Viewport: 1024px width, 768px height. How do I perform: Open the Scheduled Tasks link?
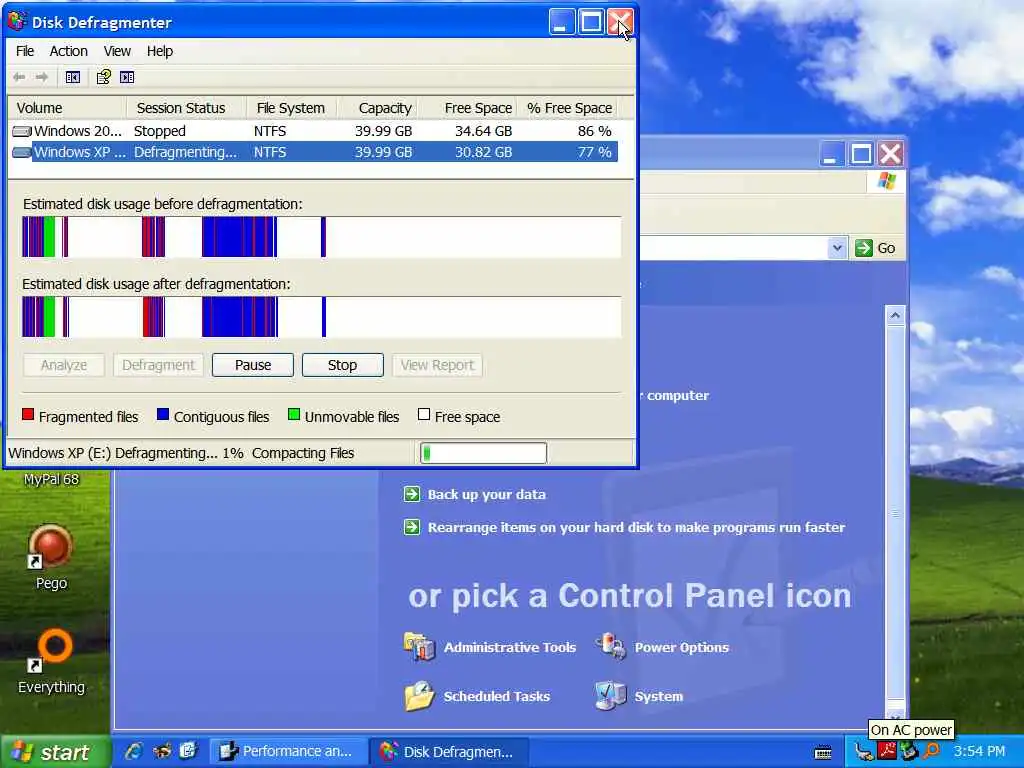click(496, 696)
